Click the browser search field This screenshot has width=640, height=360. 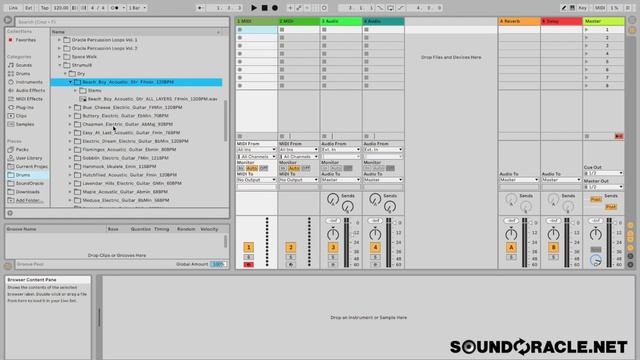122,22
